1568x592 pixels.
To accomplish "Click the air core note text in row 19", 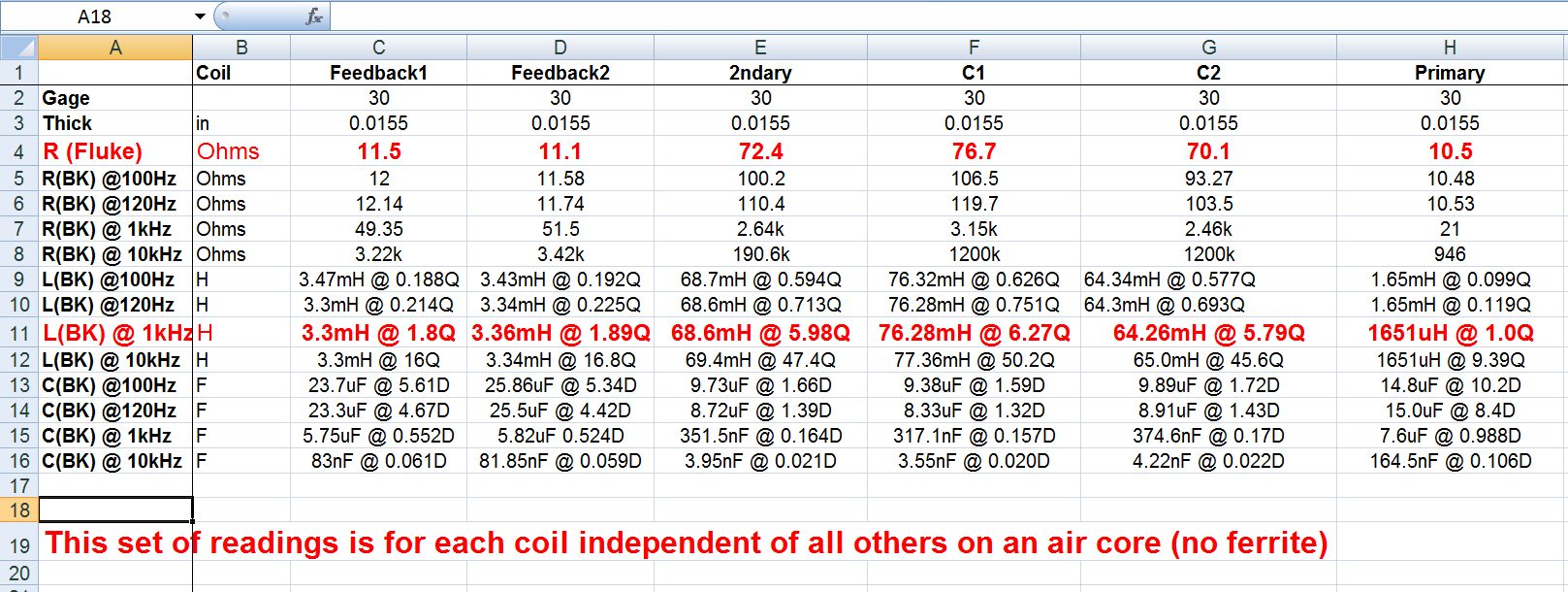I will (686, 543).
